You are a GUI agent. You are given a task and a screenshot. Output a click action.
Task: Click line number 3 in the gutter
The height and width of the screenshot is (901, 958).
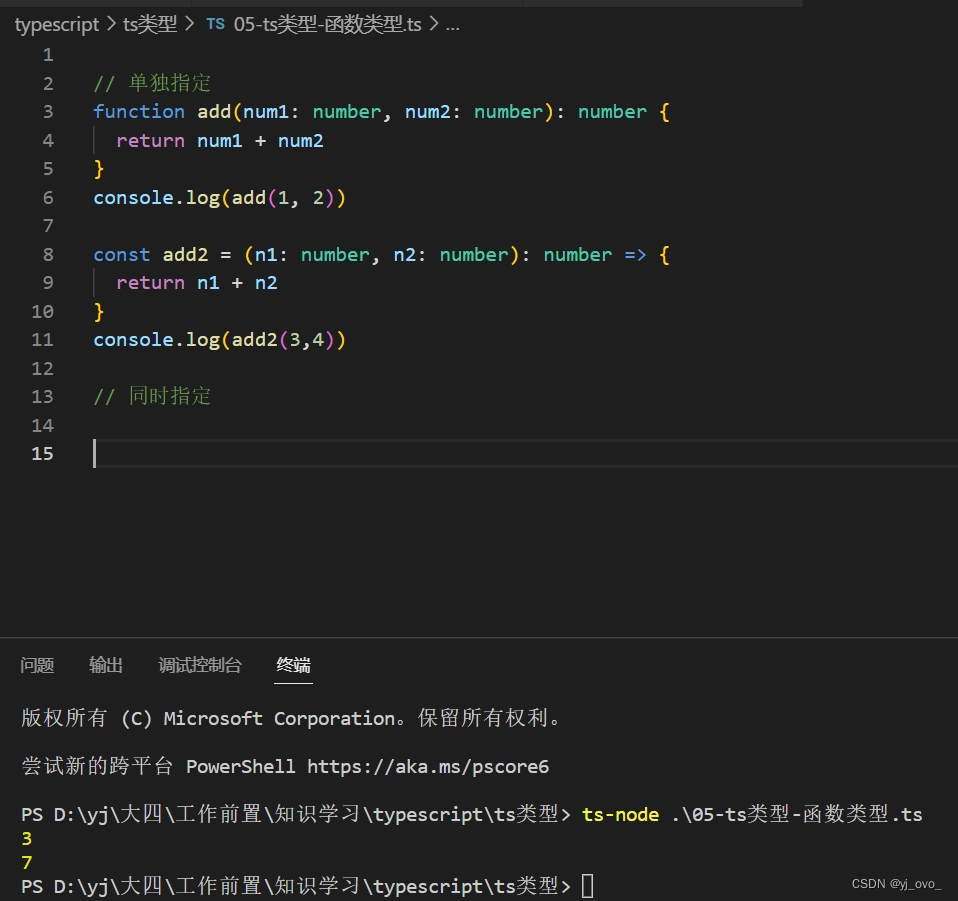tap(47, 111)
